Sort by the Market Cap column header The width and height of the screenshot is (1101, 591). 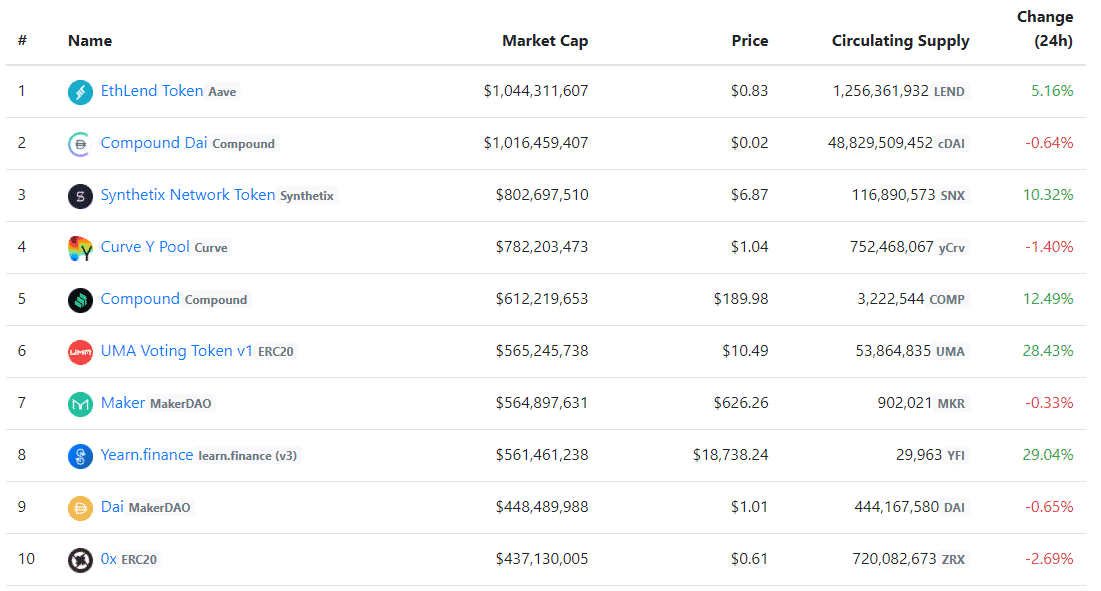tap(545, 41)
